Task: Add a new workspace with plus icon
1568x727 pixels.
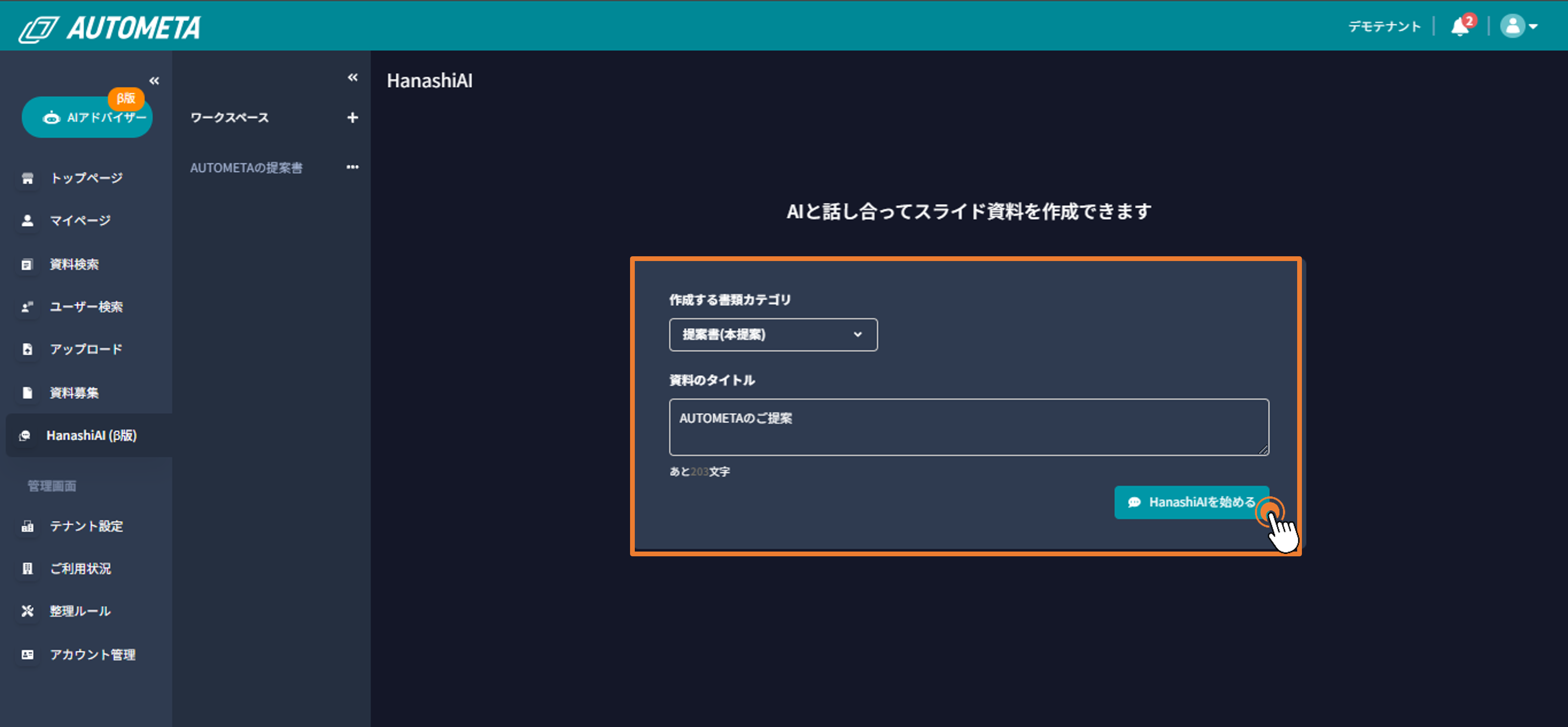Action: 353,117
